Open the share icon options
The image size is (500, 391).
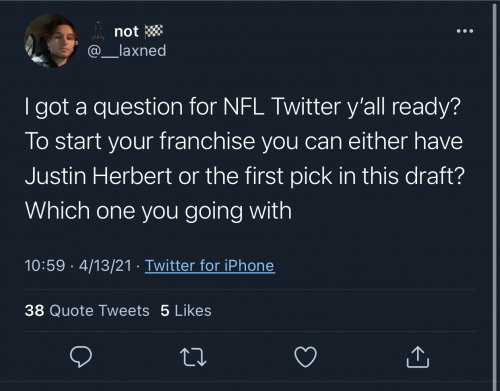point(418,357)
